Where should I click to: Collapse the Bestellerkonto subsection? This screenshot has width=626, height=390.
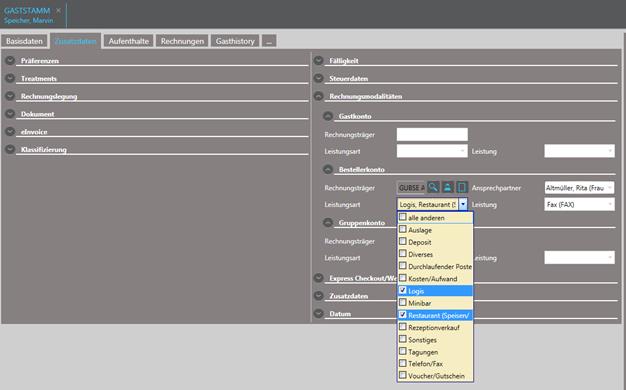[328, 169]
